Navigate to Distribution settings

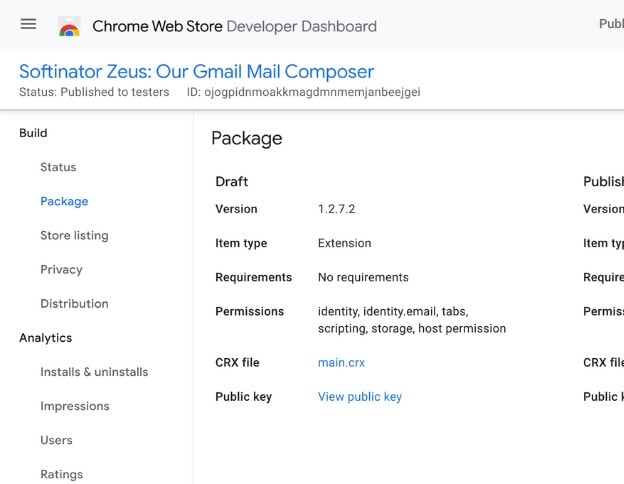point(74,304)
